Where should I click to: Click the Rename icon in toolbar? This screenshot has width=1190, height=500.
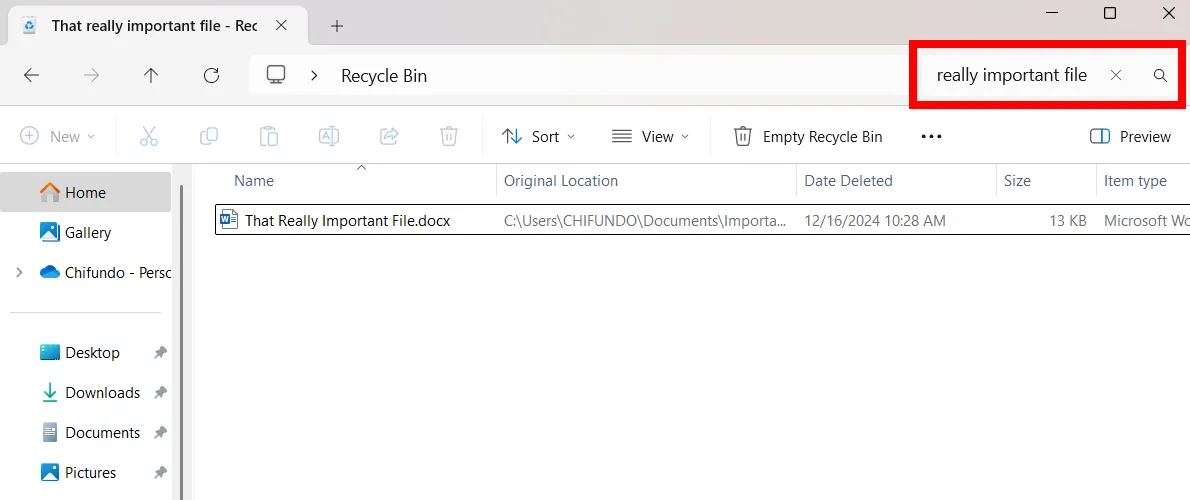329,137
